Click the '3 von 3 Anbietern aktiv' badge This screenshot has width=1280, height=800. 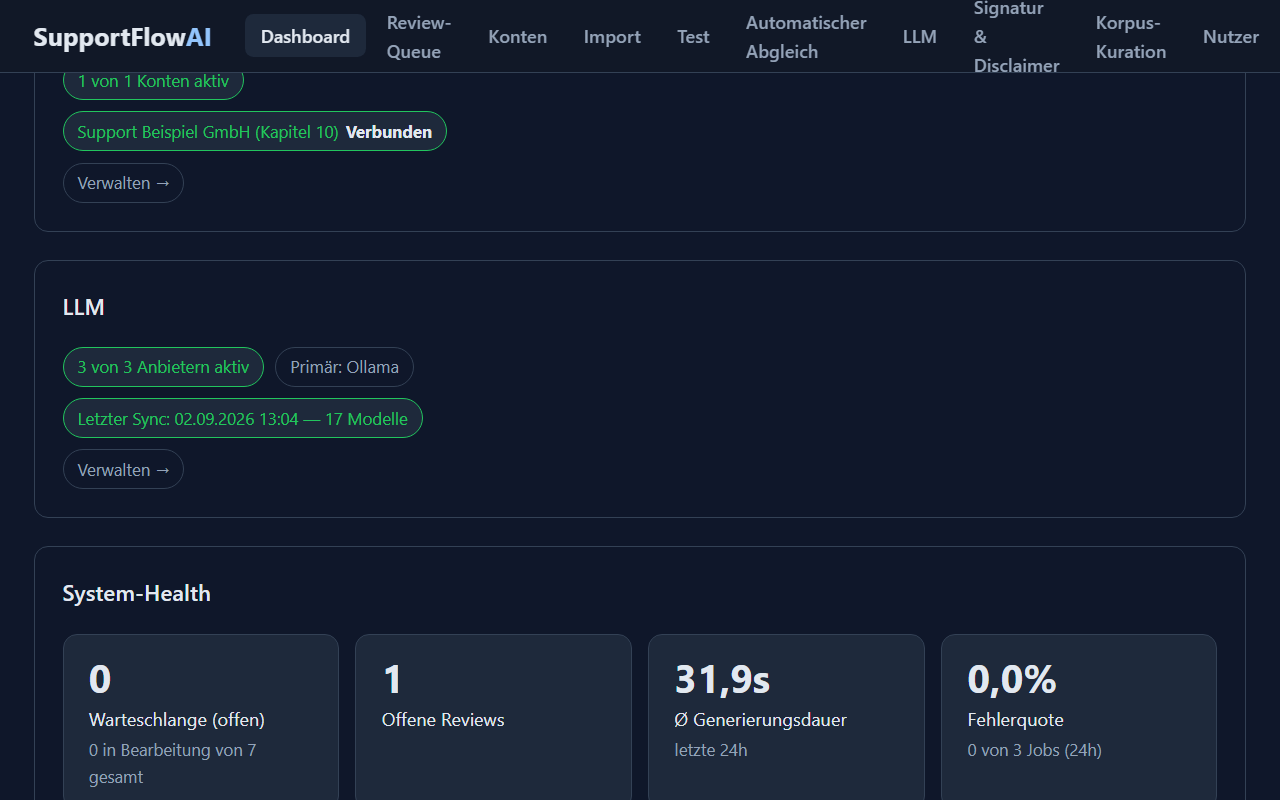pos(163,367)
